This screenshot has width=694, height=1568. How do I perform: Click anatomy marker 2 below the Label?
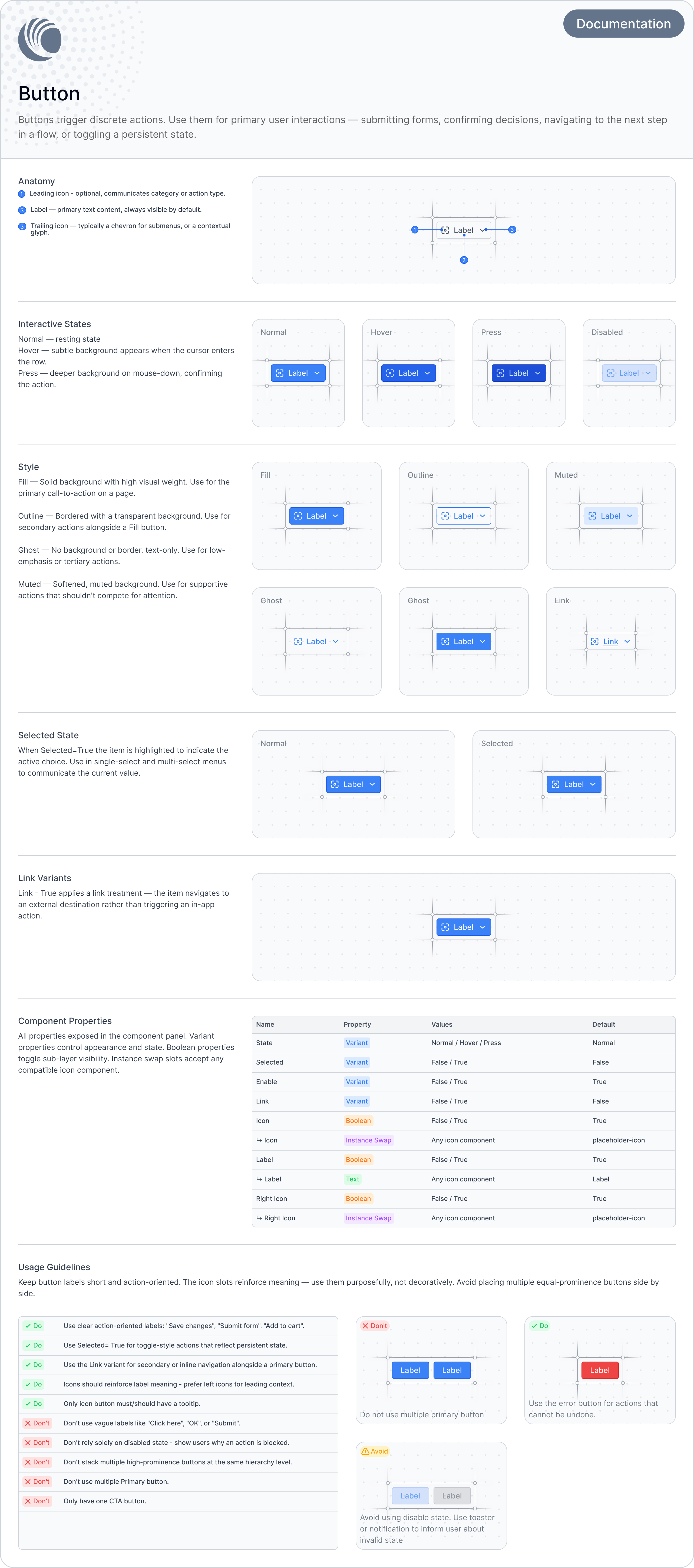(x=464, y=260)
